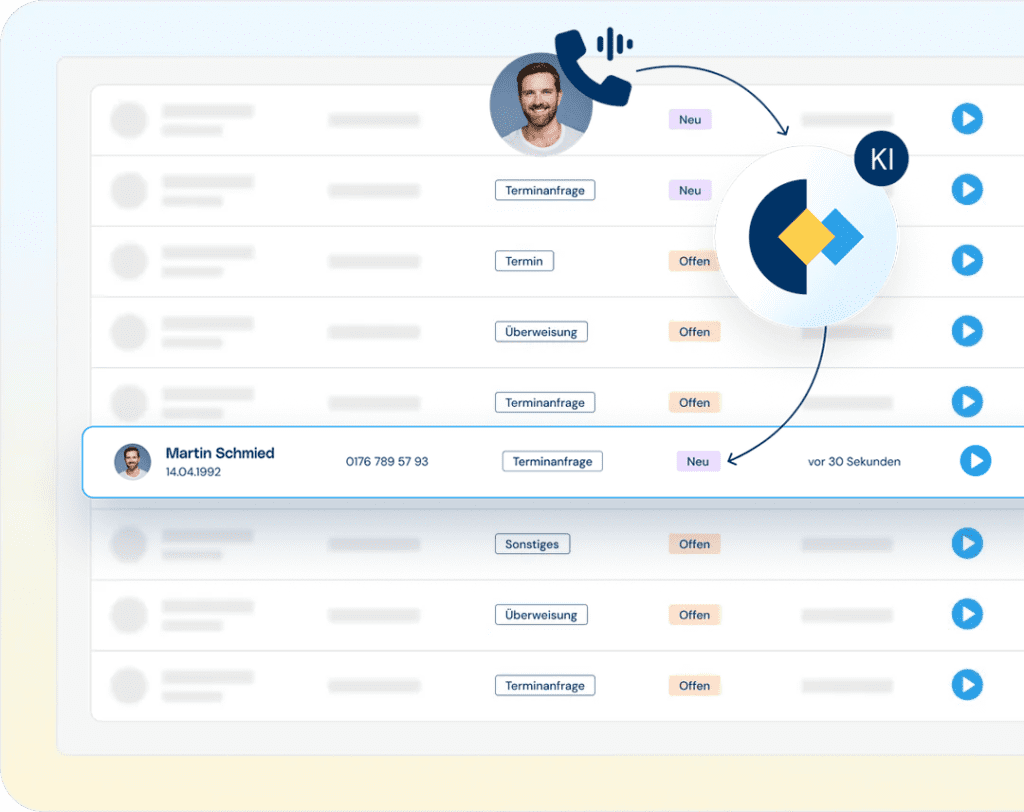Screen dimensions: 1024x812
Task: Click the Terminanfrage tag in Martin Schmied's row
Action: pos(552,461)
